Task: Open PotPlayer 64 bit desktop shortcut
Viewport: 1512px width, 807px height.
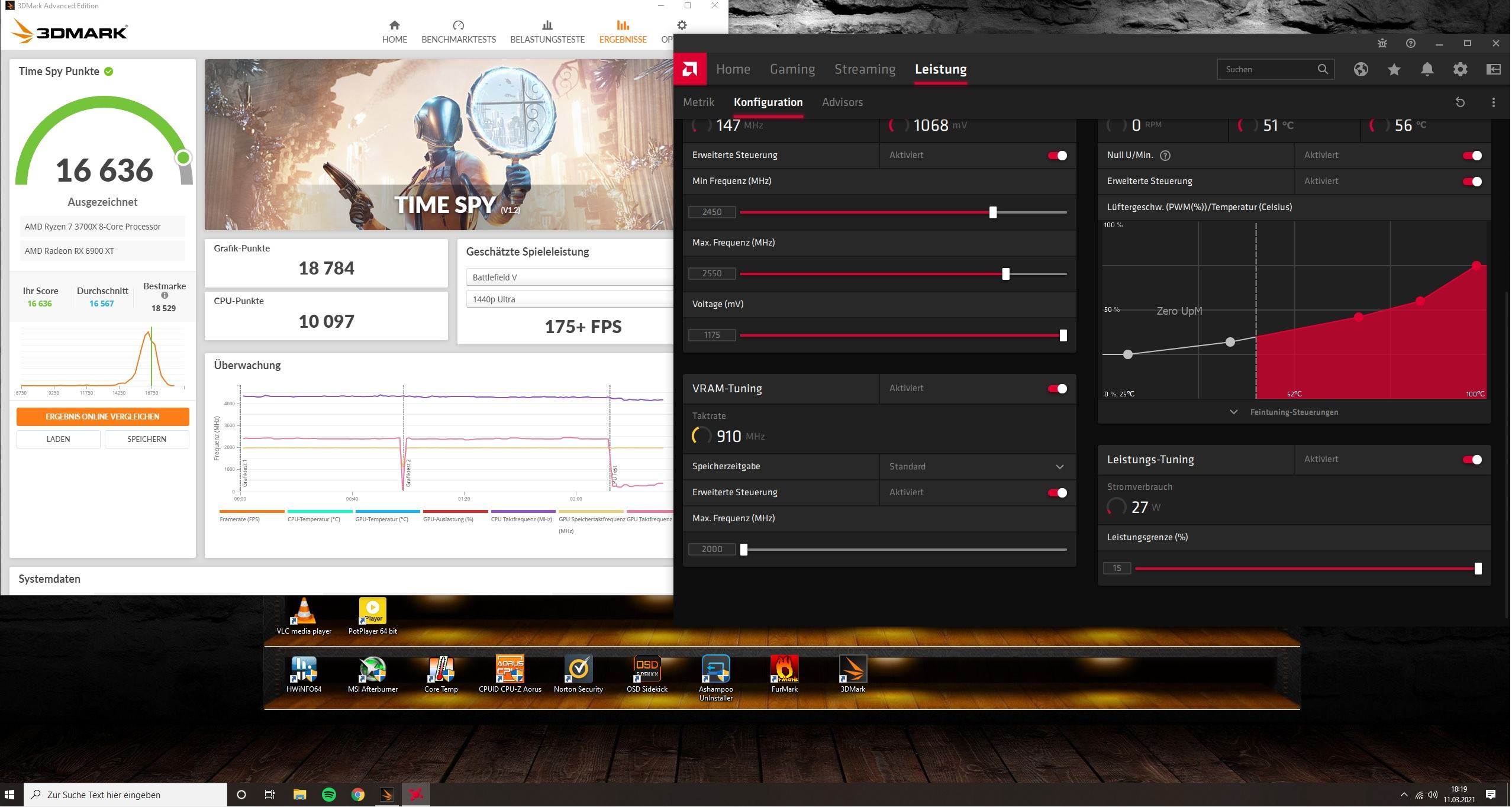Action: pyautogui.click(x=373, y=616)
